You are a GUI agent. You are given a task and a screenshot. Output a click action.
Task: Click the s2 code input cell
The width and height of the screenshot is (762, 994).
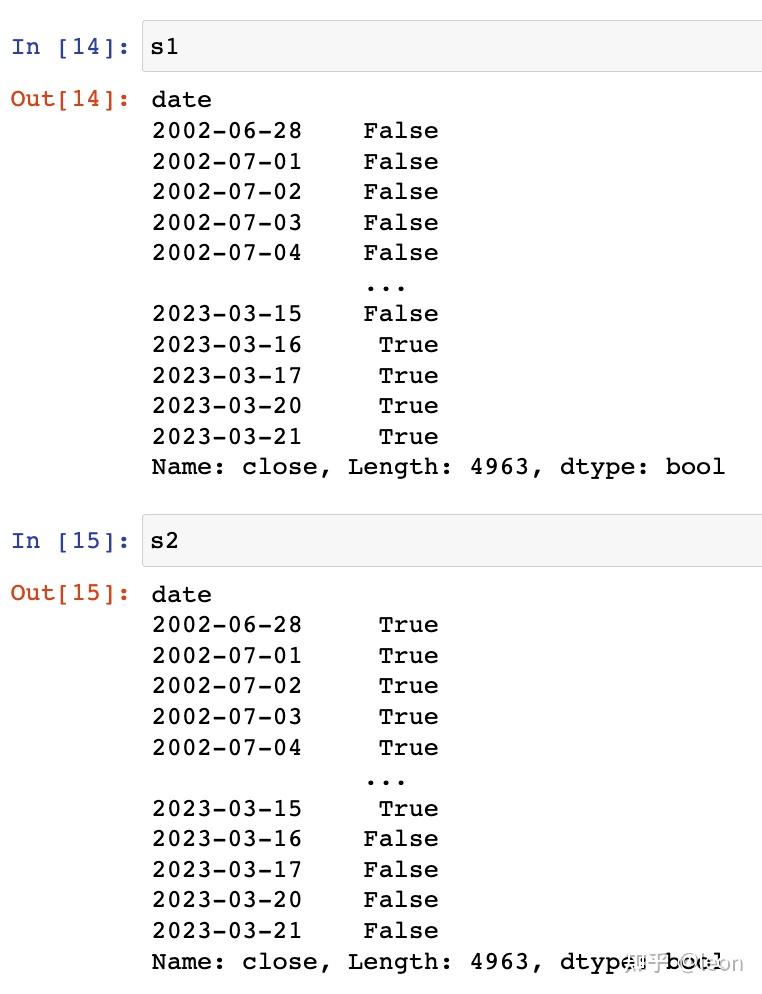[x=452, y=540]
